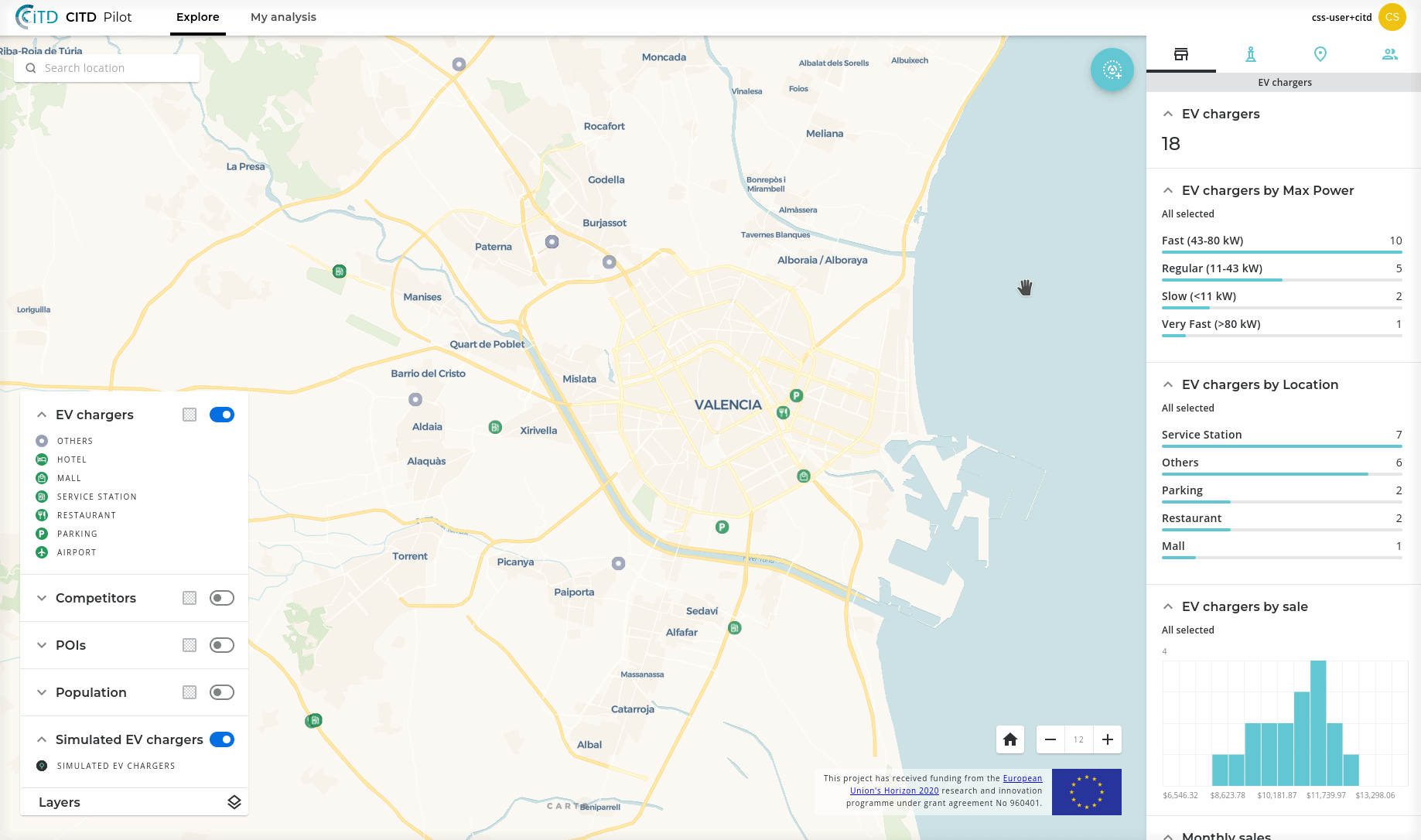Switch to the My analysis tab
This screenshot has height=840, width=1421.
(x=283, y=16)
